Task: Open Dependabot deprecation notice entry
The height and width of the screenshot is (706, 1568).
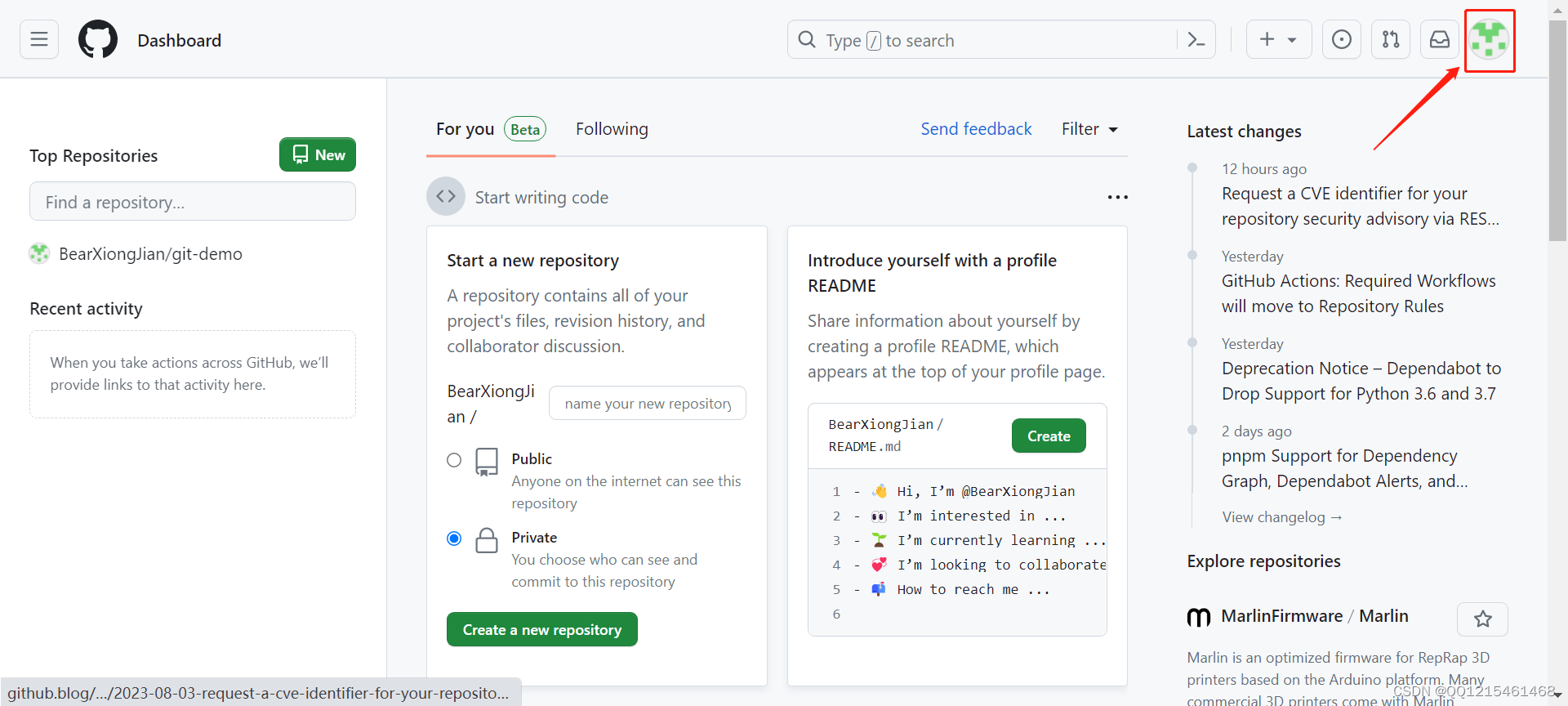Action: 1361,381
